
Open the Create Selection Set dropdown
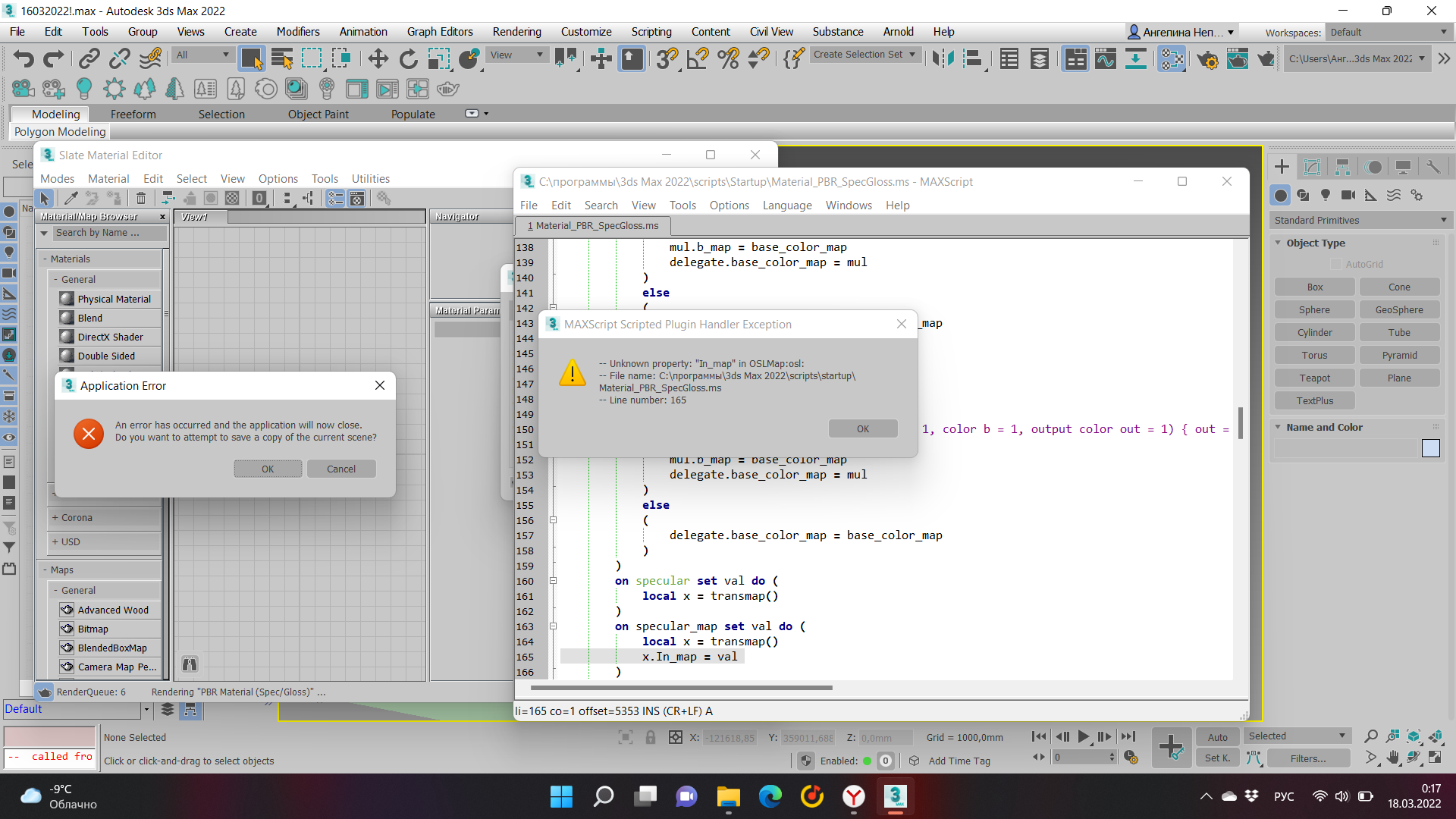(x=864, y=55)
